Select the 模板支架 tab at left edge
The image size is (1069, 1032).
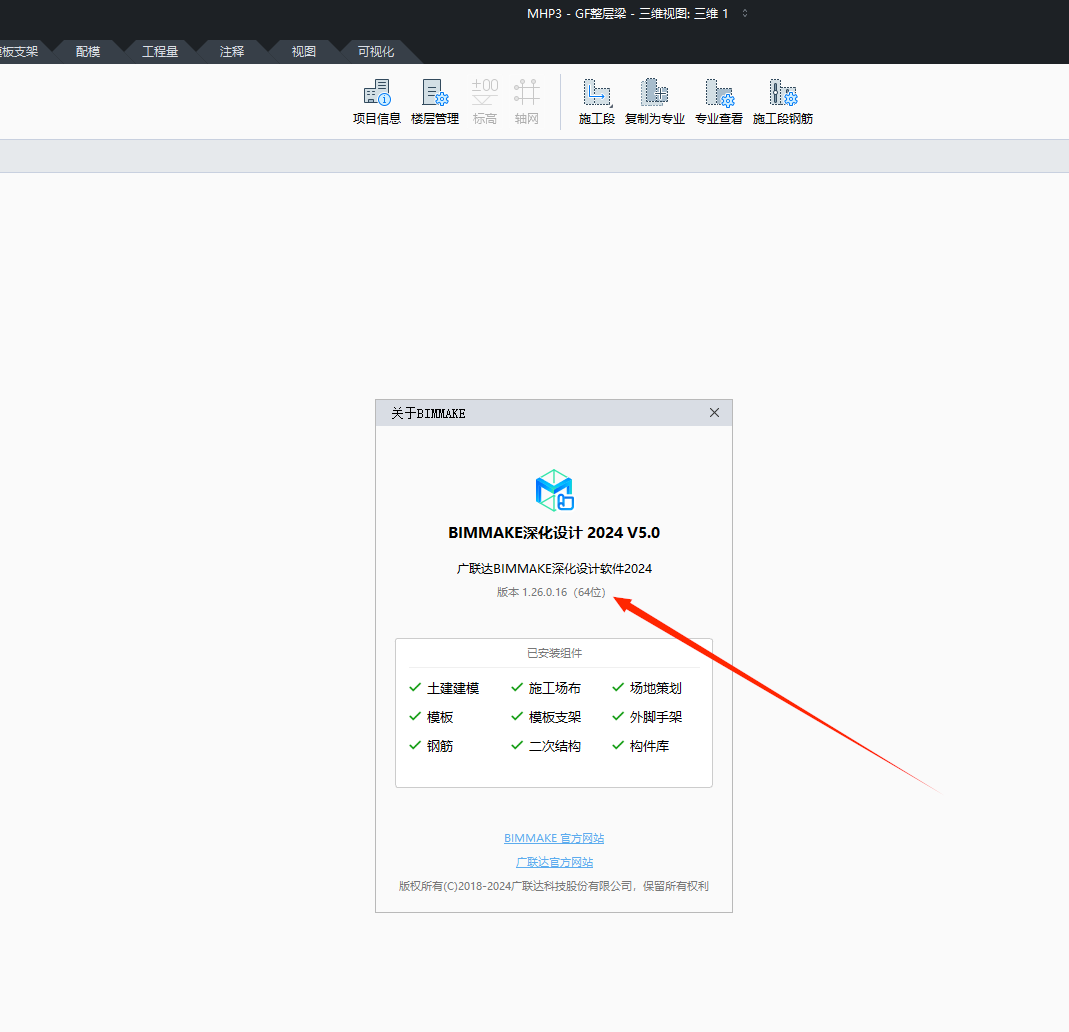coord(19,52)
